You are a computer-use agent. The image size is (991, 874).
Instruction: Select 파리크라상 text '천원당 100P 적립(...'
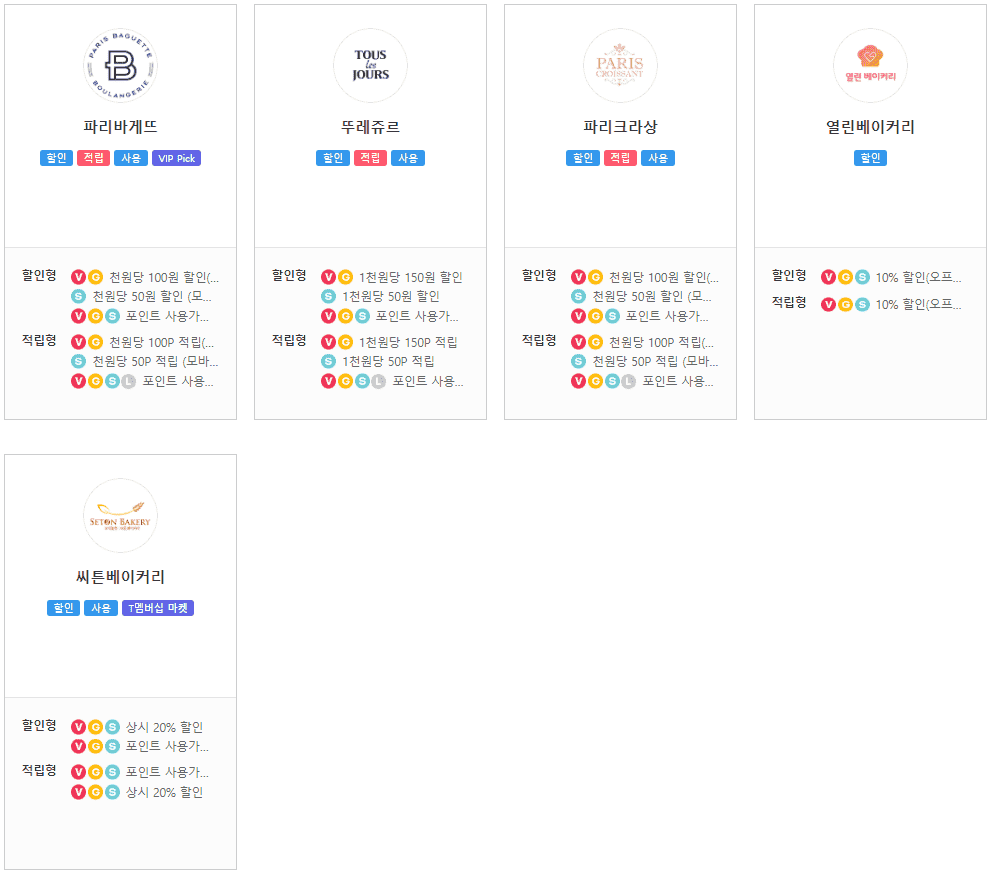click(662, 343)
